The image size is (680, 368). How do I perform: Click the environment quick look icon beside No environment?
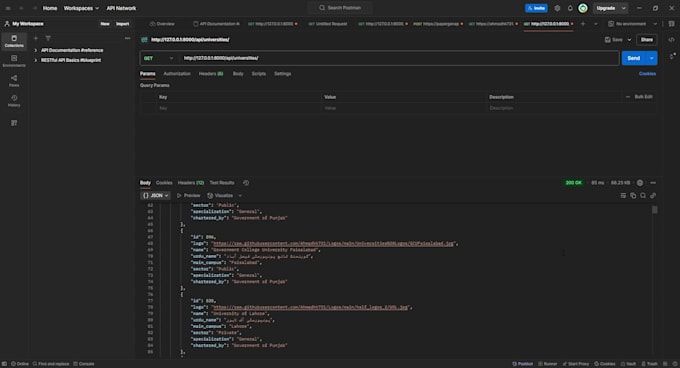(671, 24)
